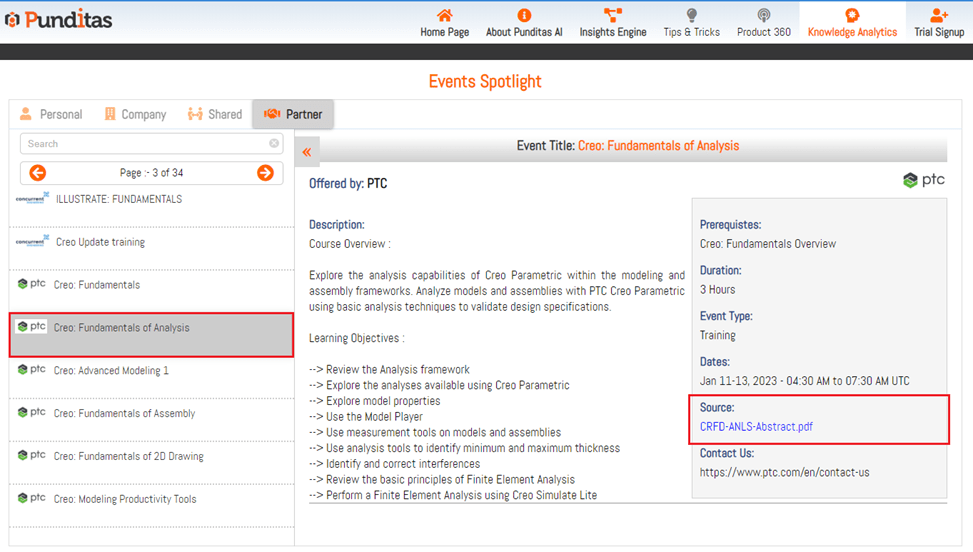The image size is (973, 552).
Task: Open the Trial Signup icon
Action: [x=939, y=15]
